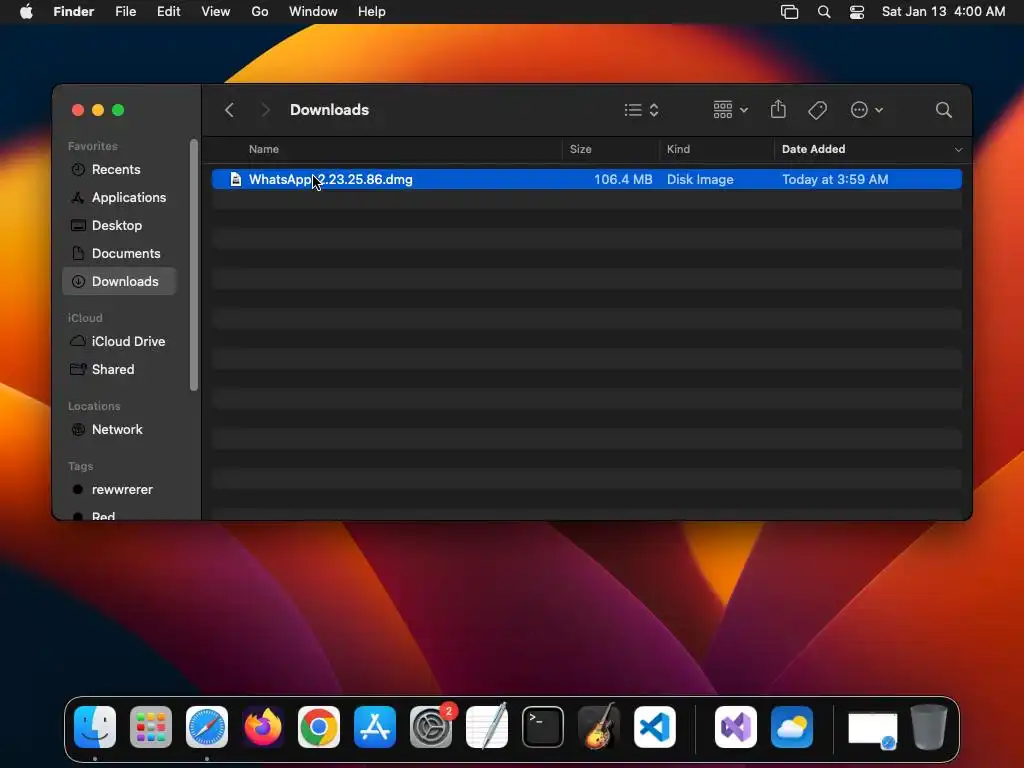Open Documents in the sidebar
Image resolution: width=1024 pixels, height=768 pixels.
coord(119,253)
